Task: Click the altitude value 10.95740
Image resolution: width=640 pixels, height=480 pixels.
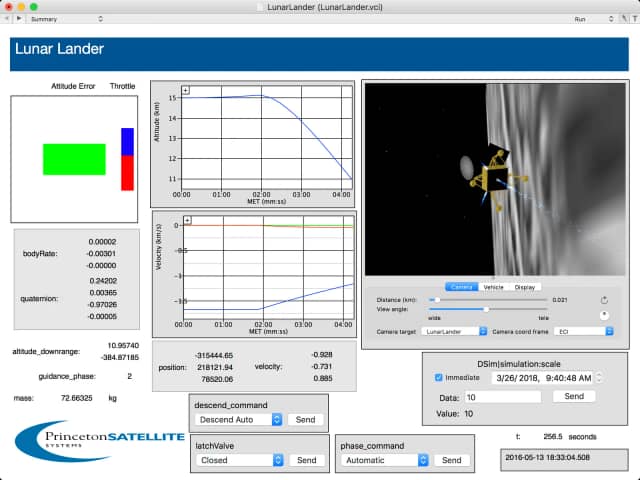Action: tap(123, 345)
